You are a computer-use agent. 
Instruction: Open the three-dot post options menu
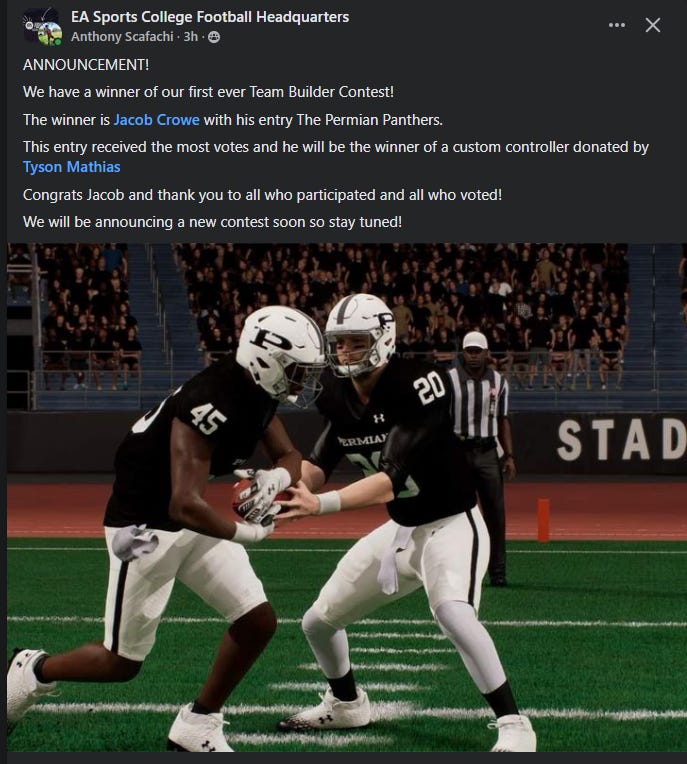(x=616, y=25)
